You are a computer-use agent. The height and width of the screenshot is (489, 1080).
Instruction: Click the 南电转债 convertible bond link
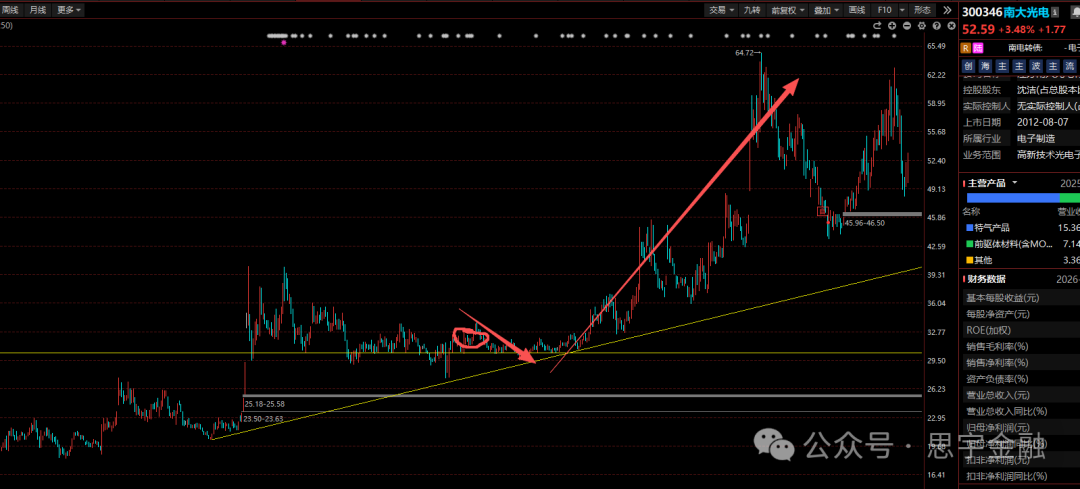tap(1026, 48)
